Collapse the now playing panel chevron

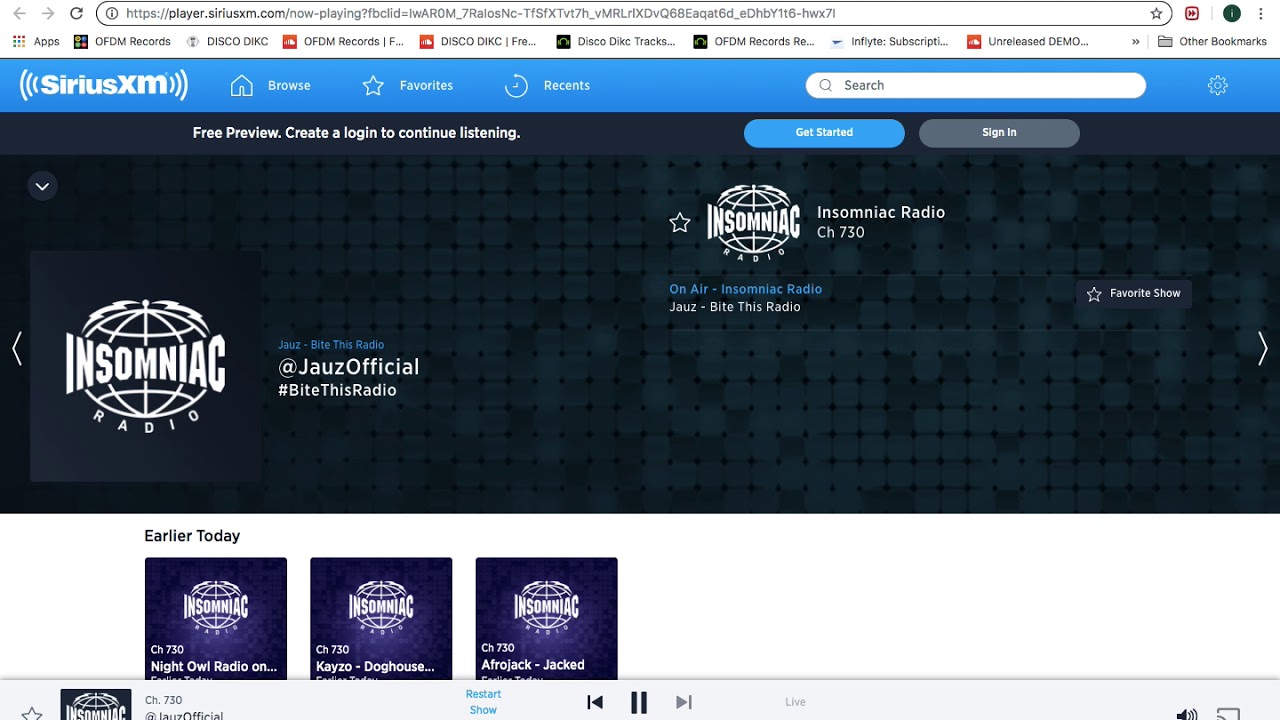click(x=42, y=186)
